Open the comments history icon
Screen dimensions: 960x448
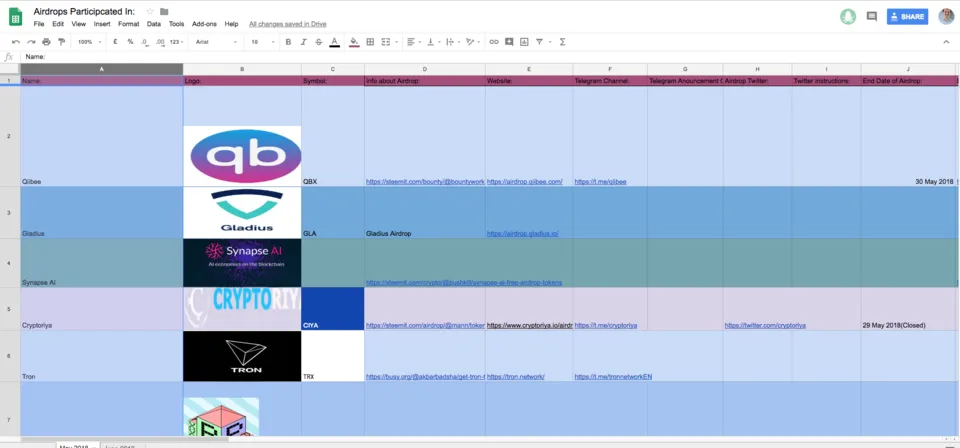pyautogui.click(x=872, y=17)
